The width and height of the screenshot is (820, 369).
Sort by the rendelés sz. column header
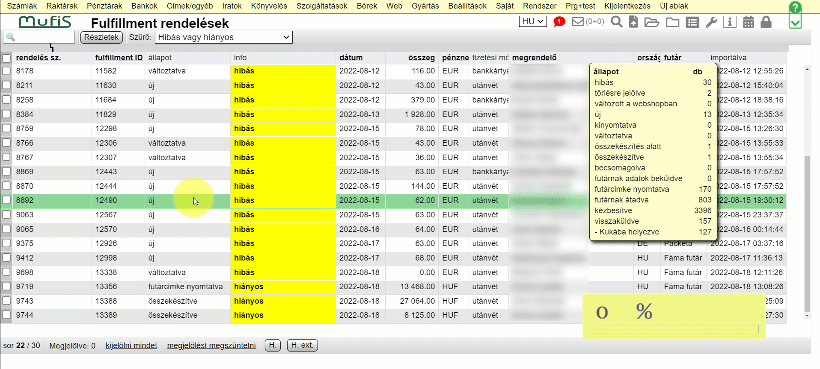pyautogui.click(x=39, y=57)
